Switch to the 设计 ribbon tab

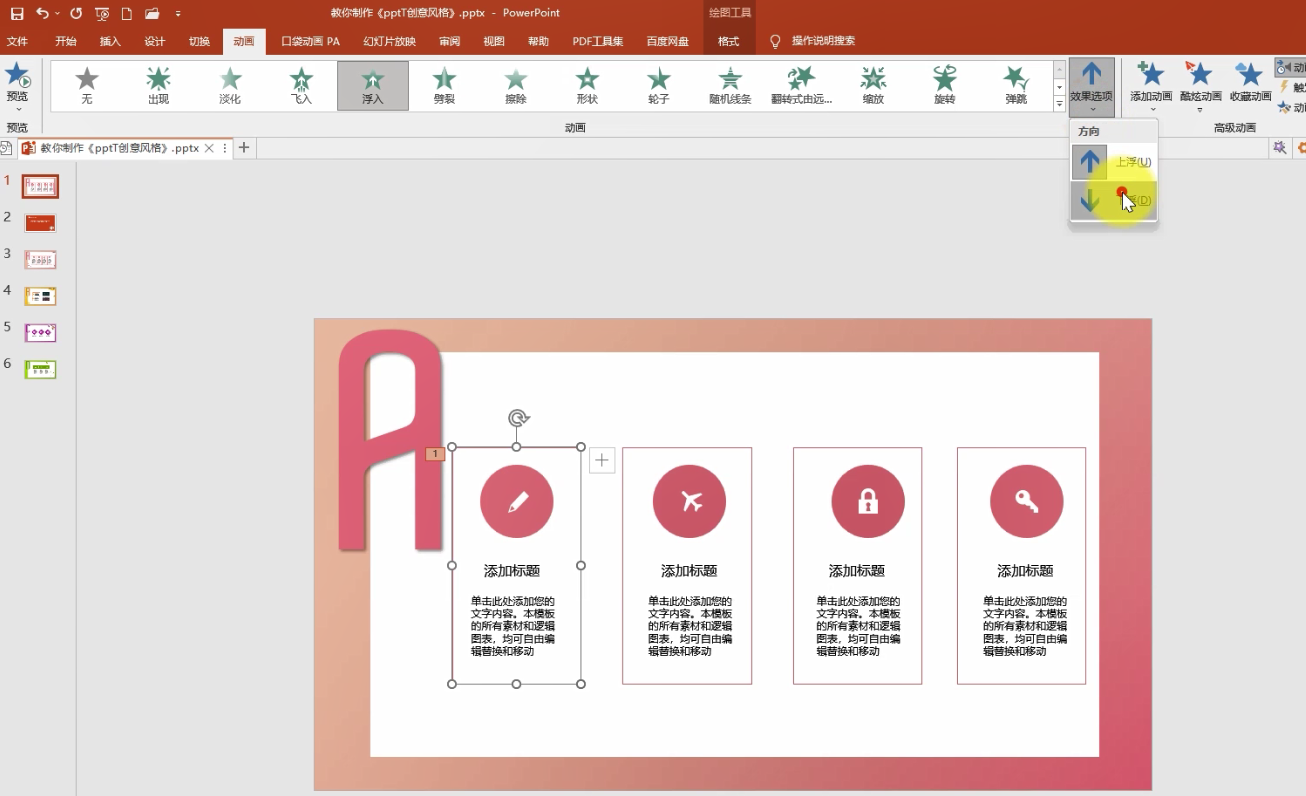[x=154, y=41]
